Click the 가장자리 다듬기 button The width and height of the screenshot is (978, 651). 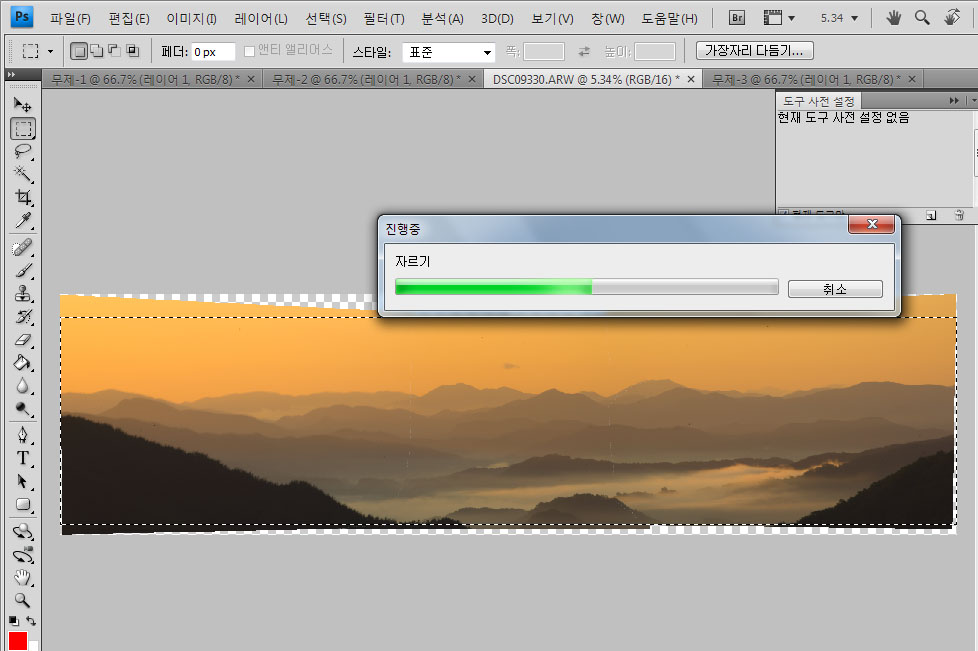pos(754,50)
